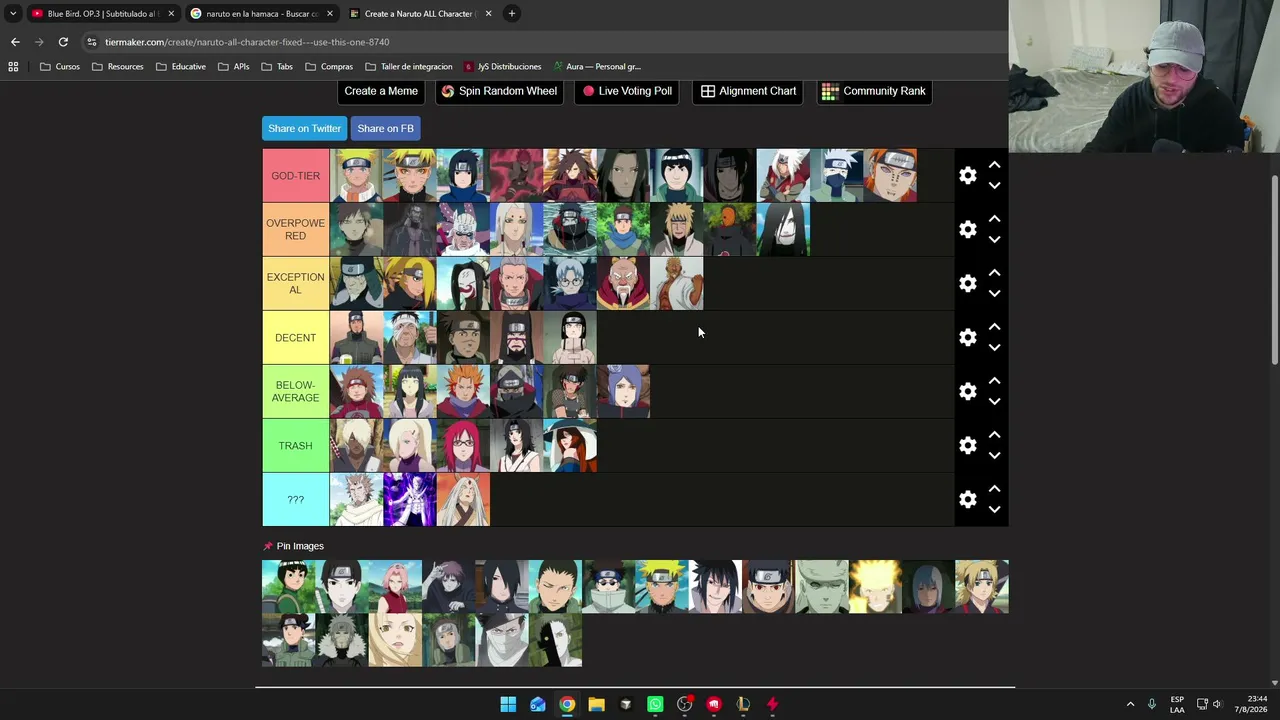
Task: Move DECENT row up with arrow
Action: (x=994, y=327)
